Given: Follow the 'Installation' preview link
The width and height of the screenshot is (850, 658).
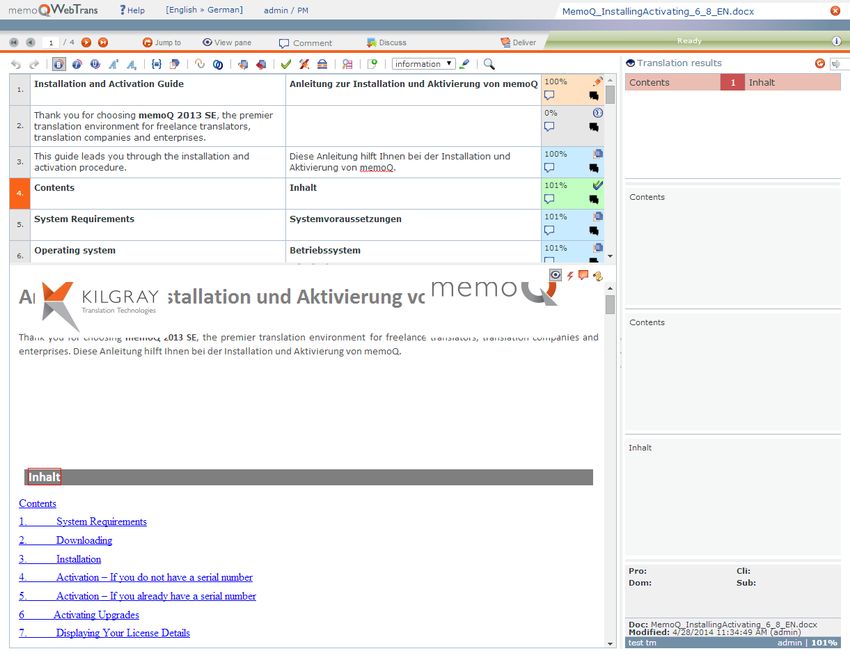Looking at the screenshot, I should pos(60,559).
